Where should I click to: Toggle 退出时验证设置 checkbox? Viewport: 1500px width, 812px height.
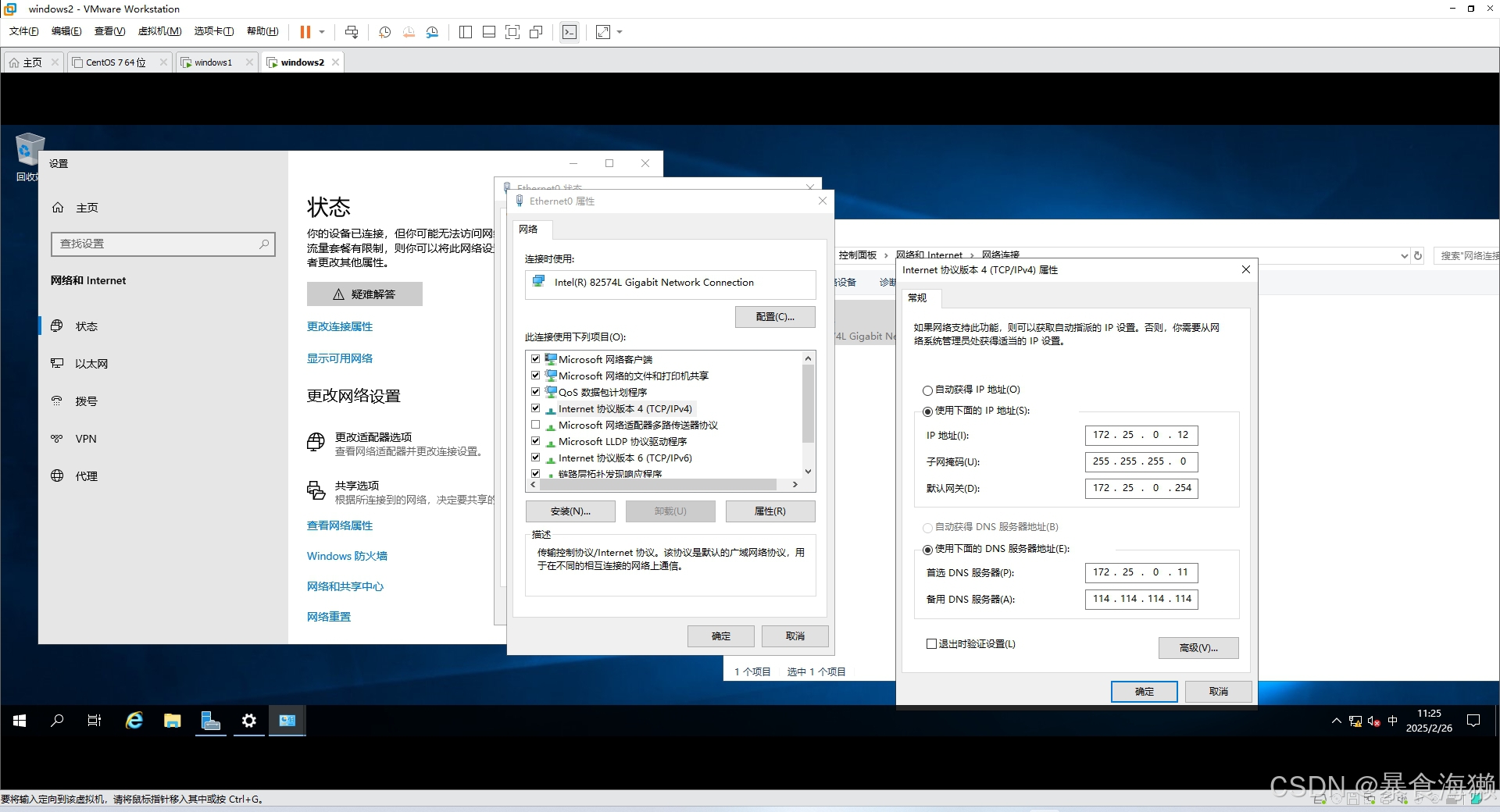click(x=931, y=644)
